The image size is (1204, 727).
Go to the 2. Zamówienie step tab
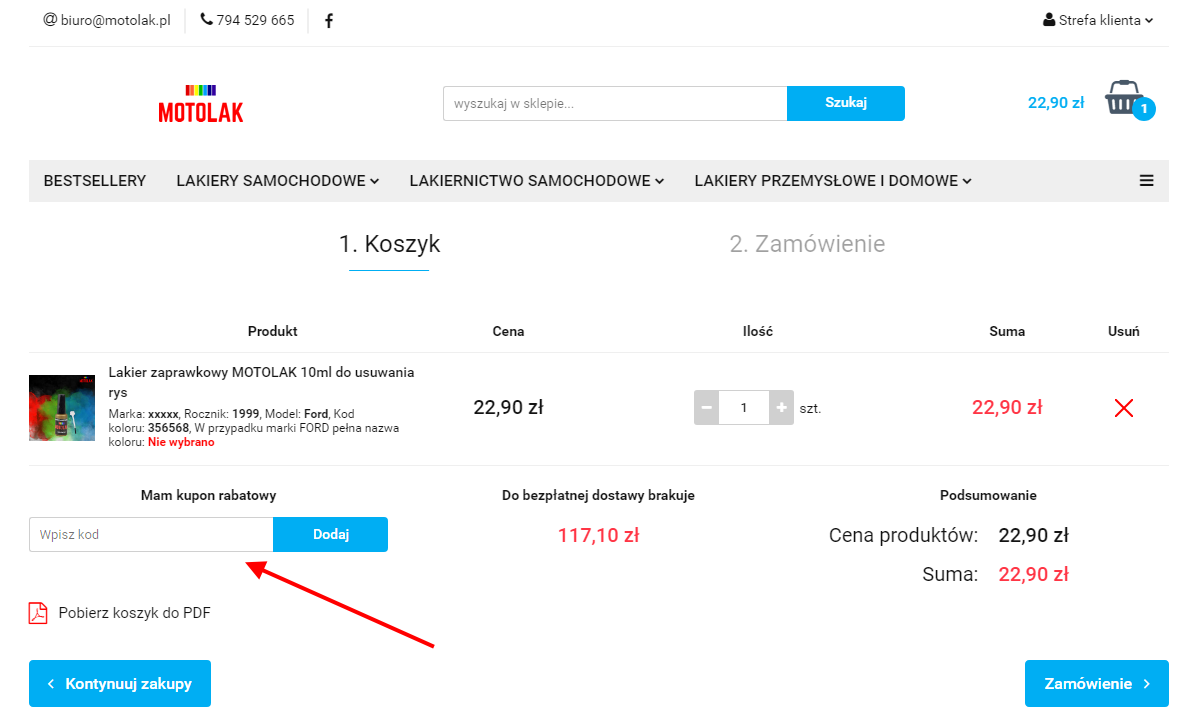coord(807,244)
